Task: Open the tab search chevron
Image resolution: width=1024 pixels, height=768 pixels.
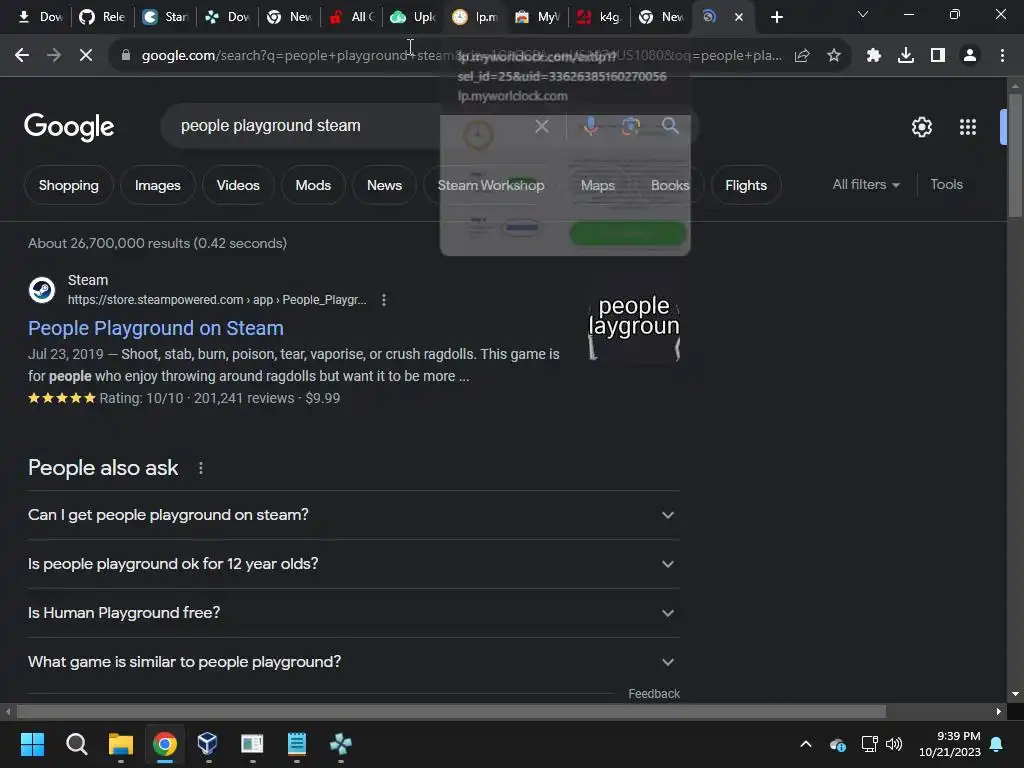Action: 863,14
